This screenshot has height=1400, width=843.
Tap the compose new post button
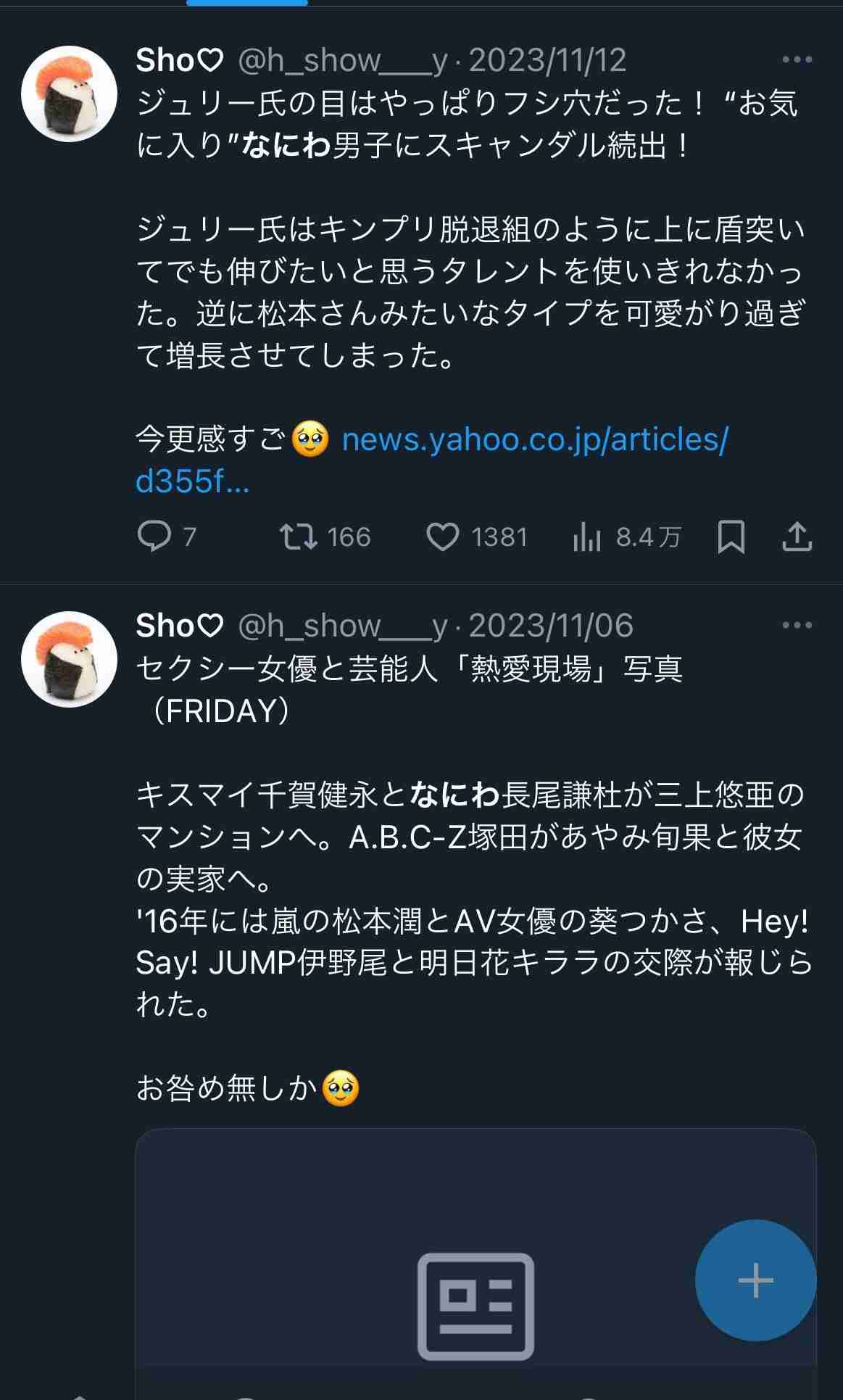pos(755,1280)
